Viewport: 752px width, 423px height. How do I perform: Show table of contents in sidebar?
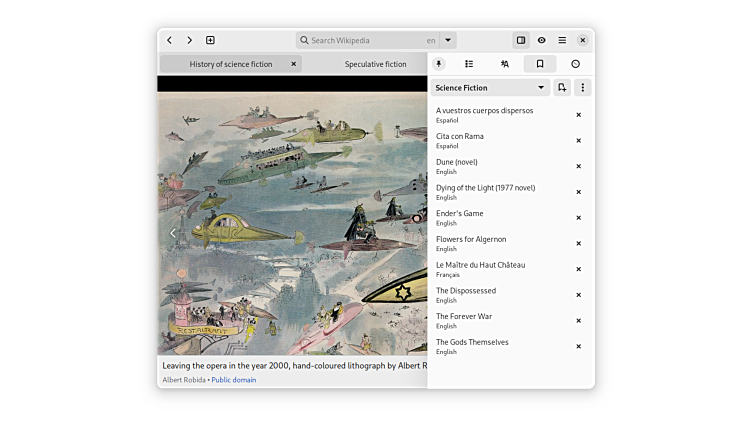point(469,64)
